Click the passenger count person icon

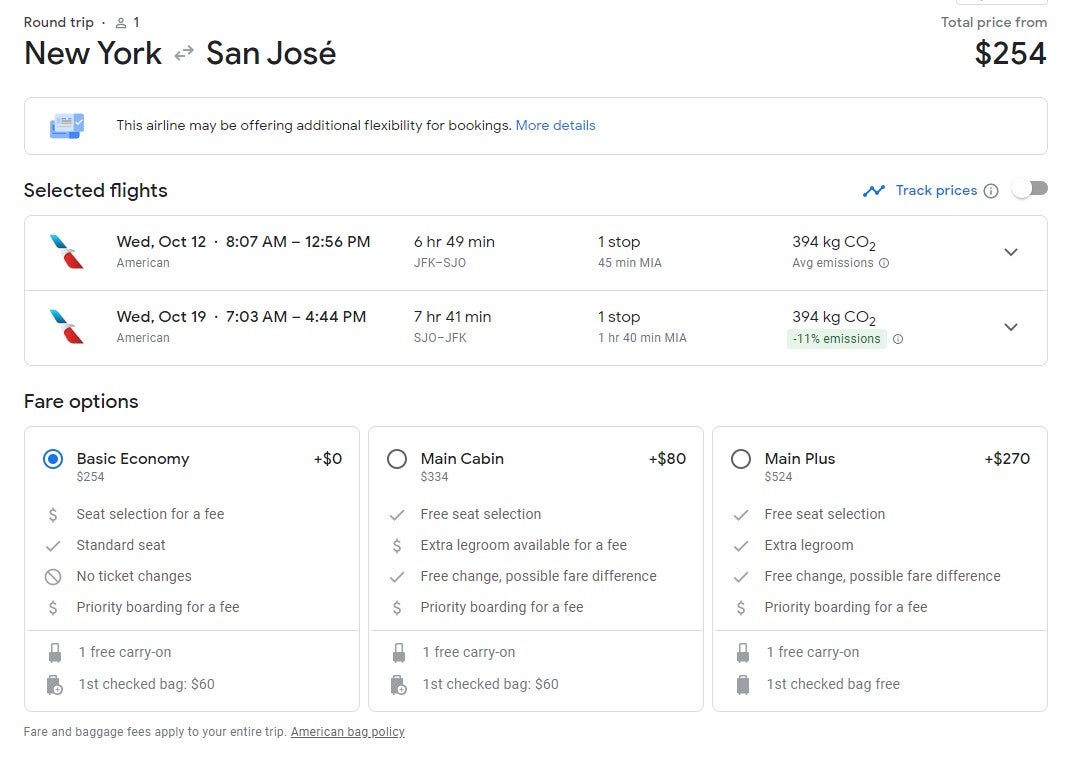[x=121, y=23]
